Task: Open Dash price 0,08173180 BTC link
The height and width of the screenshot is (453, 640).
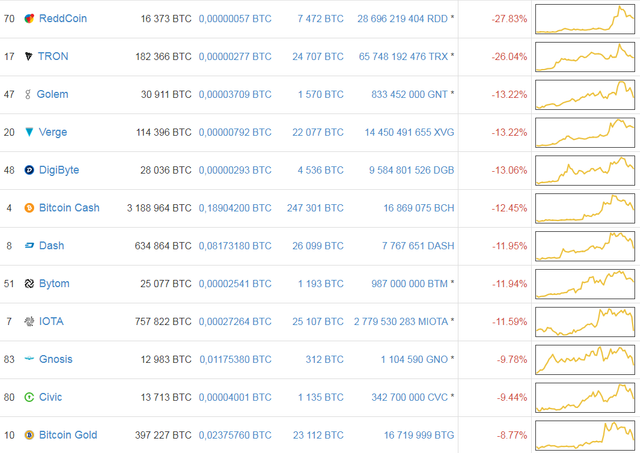Action: click(x=235, y=246)
